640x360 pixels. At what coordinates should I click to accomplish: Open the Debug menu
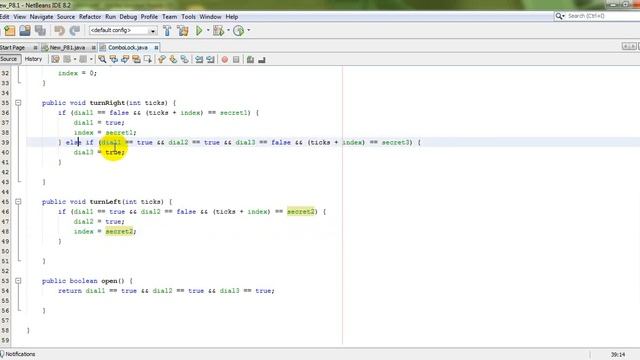pos(128,17)
